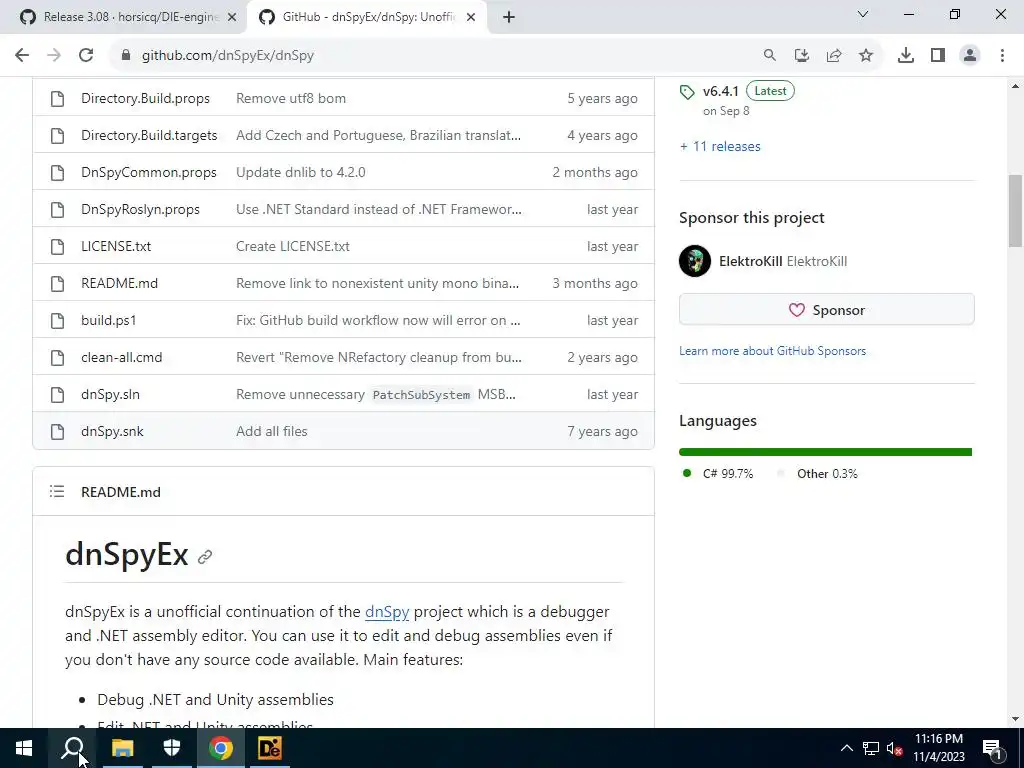
Task: Open the browser zoom search icon
Action: click(770, 56)
